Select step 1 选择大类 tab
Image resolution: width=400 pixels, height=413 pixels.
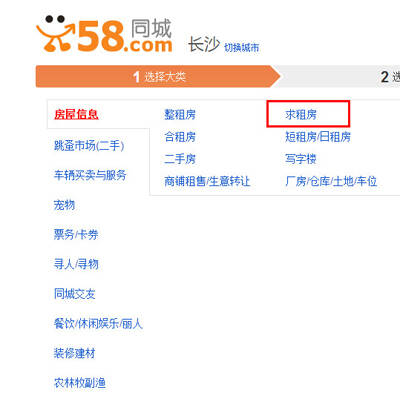pos(158,77)
